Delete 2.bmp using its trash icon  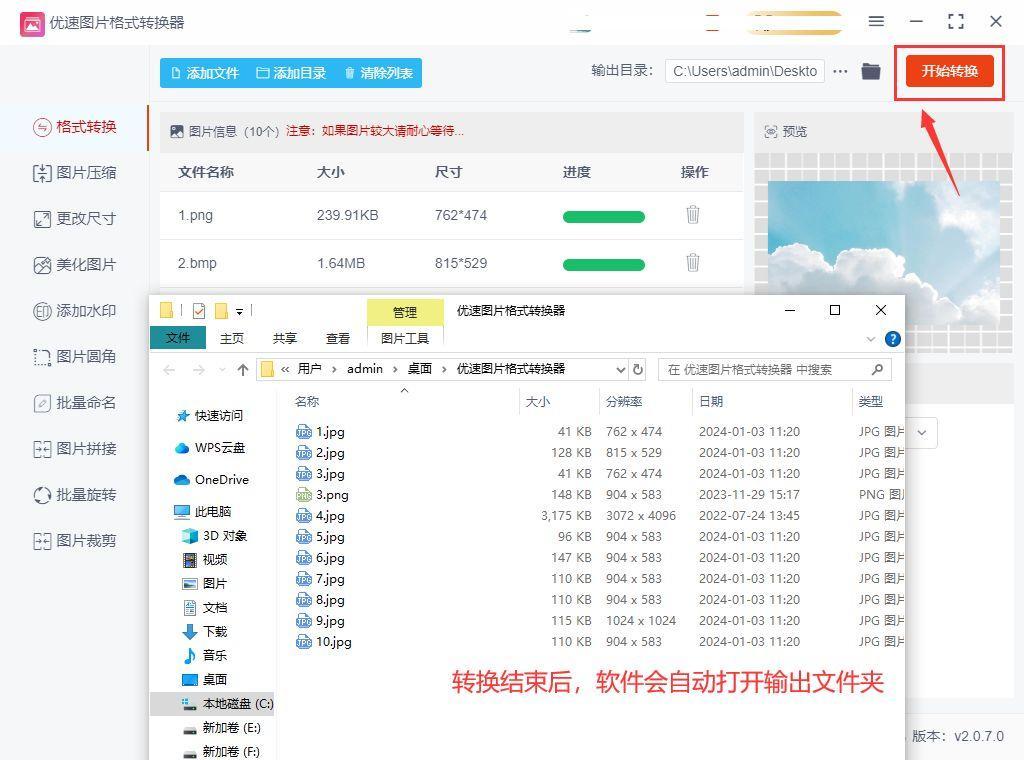pyautogui.click(x=693, y=262)
